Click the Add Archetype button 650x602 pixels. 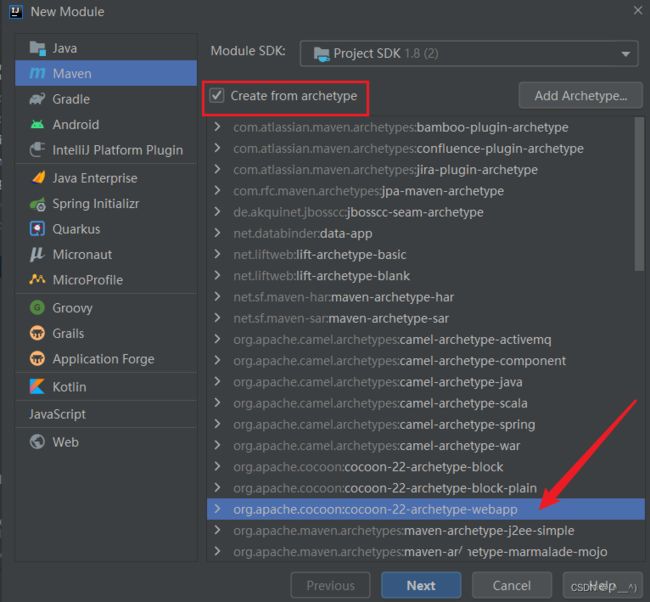point(580,96)
